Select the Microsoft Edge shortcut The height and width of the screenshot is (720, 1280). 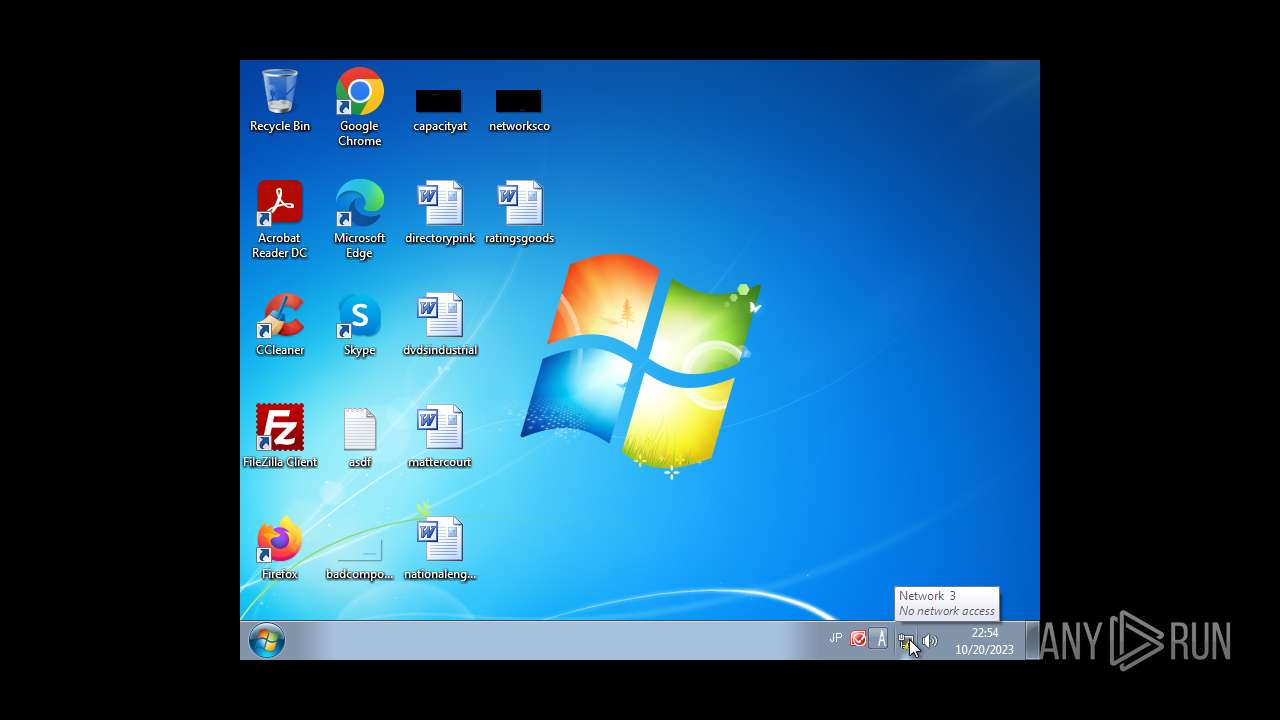360,220
